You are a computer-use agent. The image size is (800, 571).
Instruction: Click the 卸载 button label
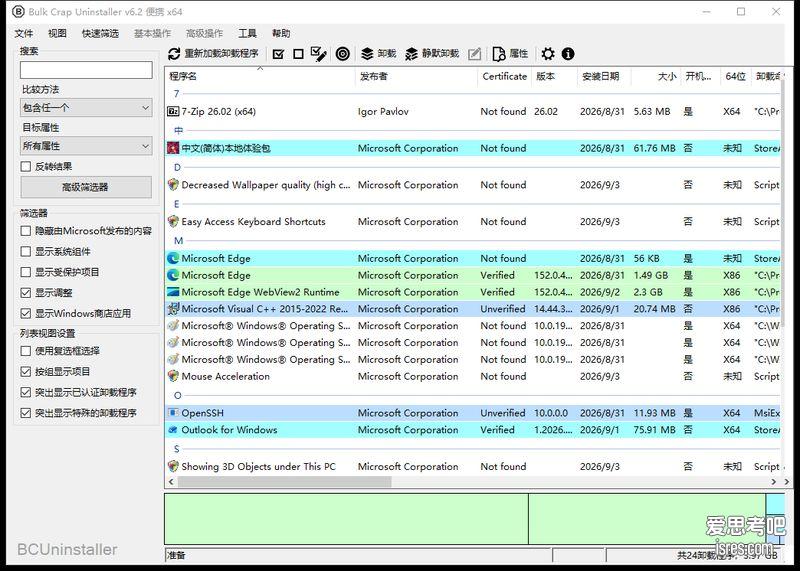(387, 54)
